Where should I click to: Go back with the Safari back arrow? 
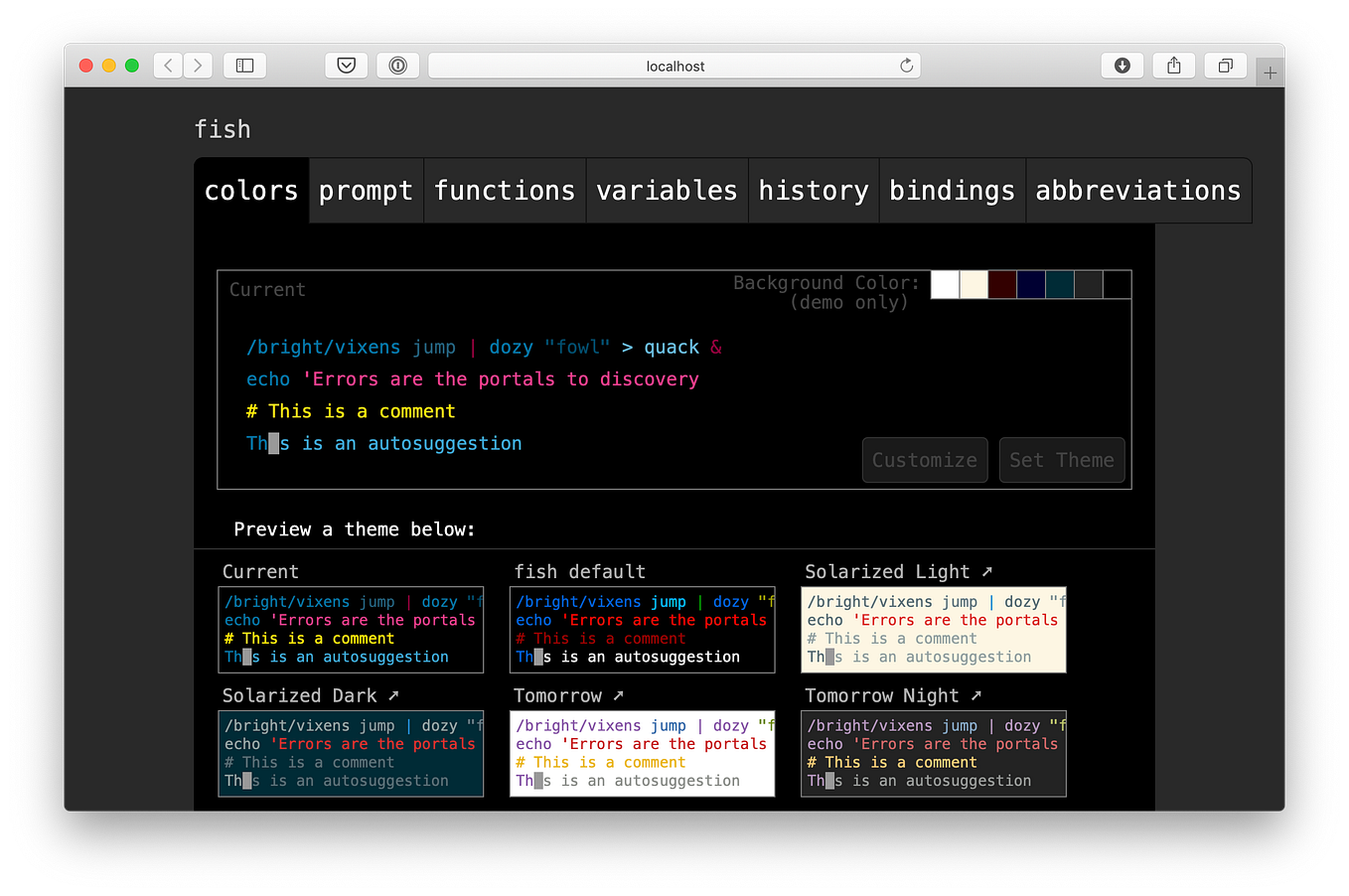click(169, 66)
